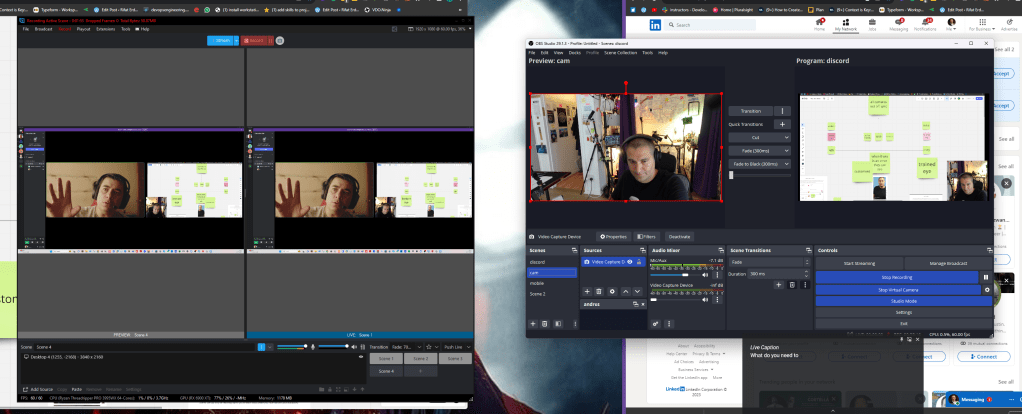The image size is (1022, 414).
Task: Open Scene Collection menu in OBS Studio
Action: pos(620,52)
